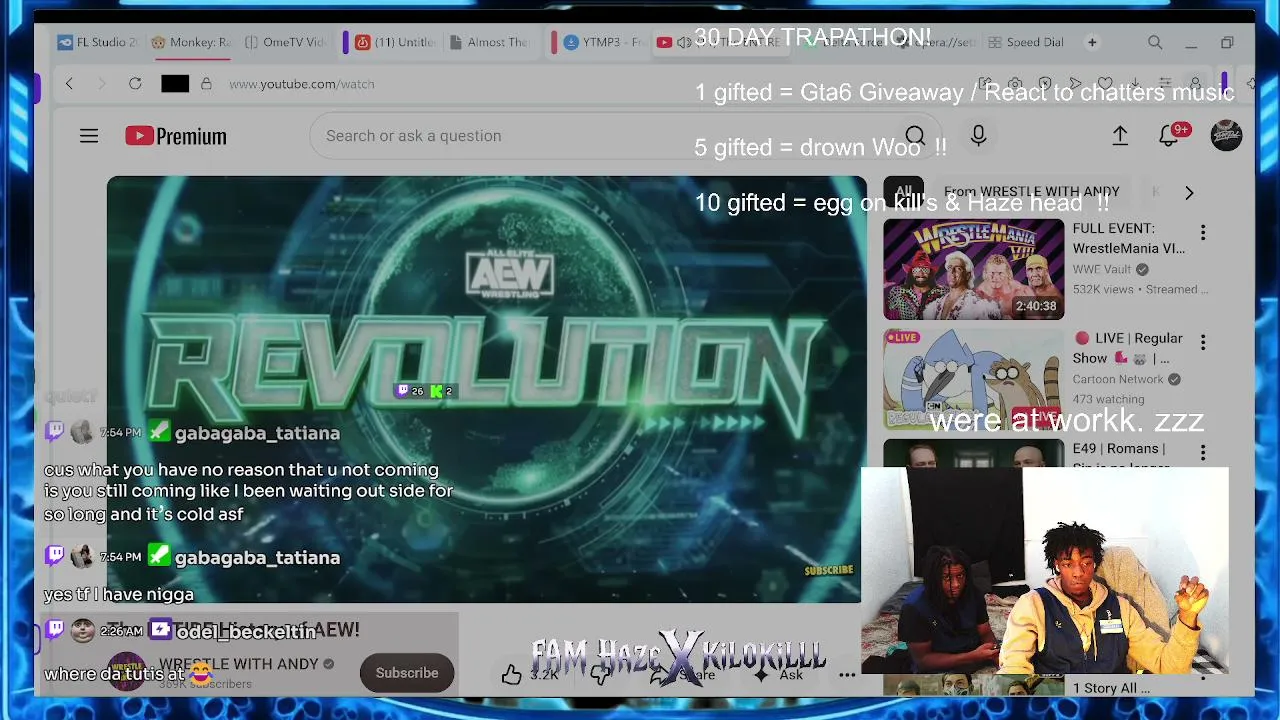Subscribe to WRESTLE WITH ANDY channel
The width and height of the screenshot is (1280, 720).
[407, 673]
